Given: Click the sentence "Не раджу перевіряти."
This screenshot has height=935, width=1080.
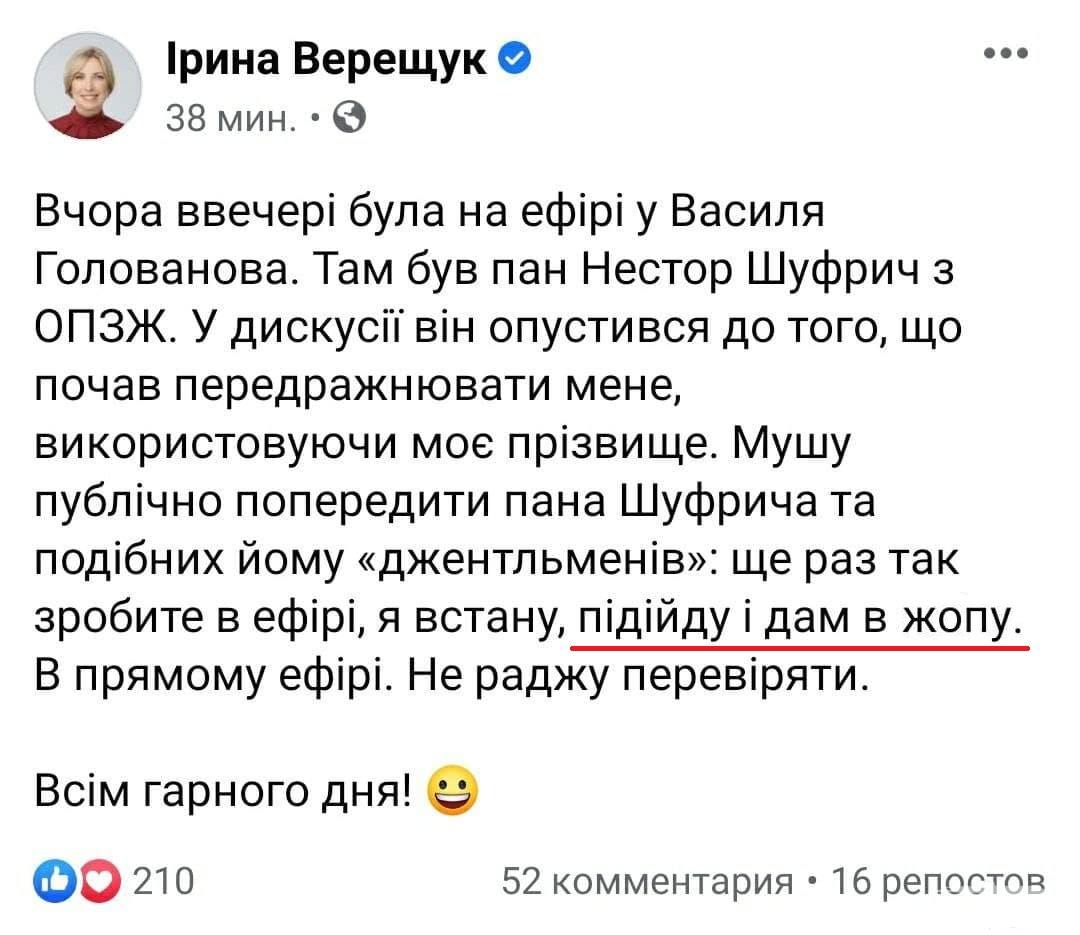Looking at the screenshot, I should coord(638,677).
